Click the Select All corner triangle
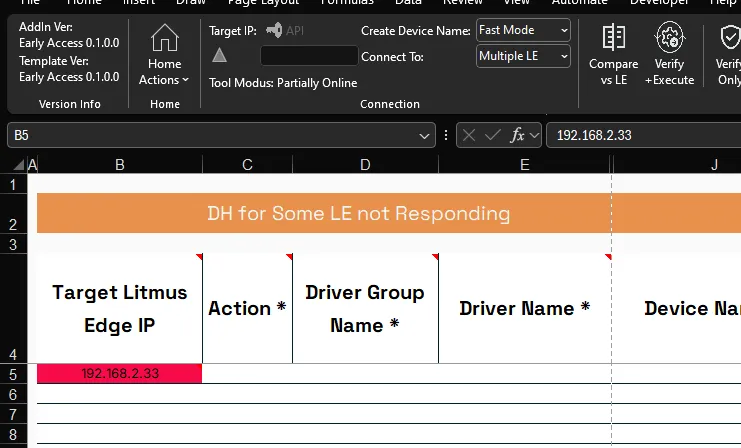 coord(19,165)
